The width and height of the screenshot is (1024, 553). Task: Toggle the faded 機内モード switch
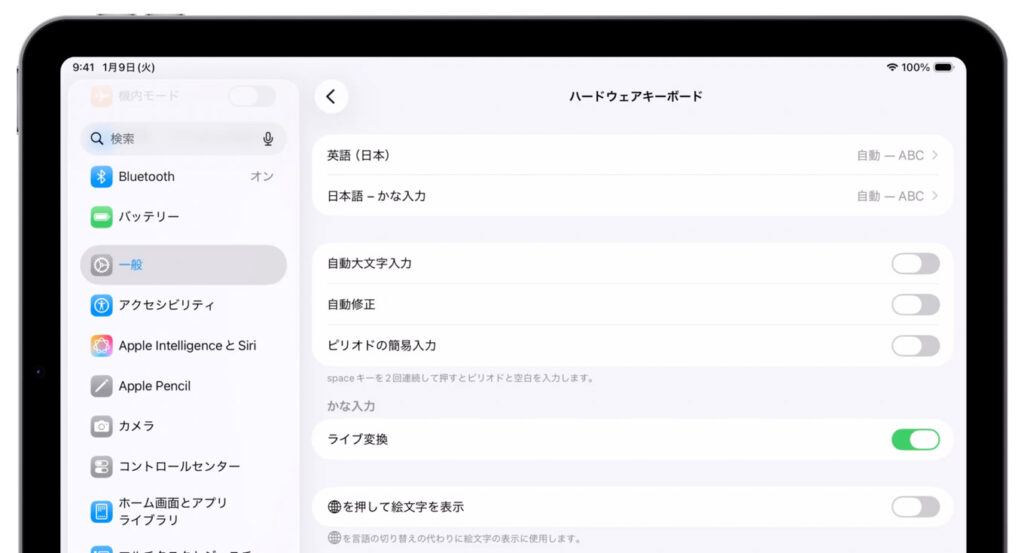coord(252,96)
